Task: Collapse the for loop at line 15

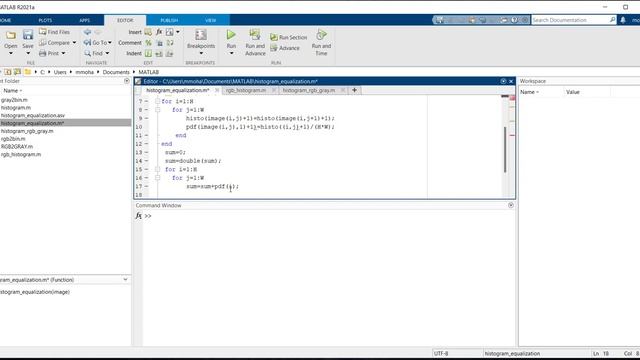Action: (x=158, y=169)
